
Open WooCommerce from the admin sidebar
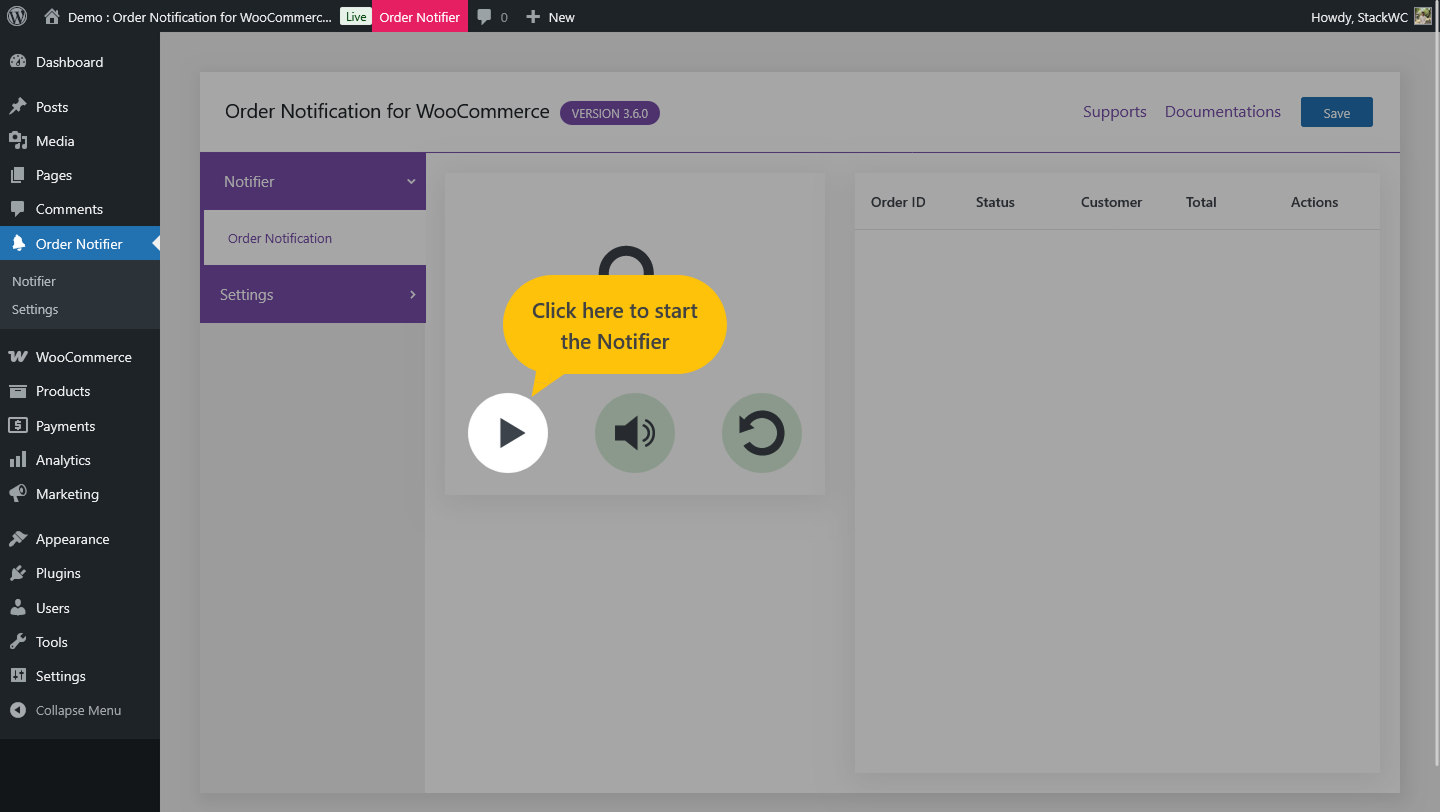point(83,356)
